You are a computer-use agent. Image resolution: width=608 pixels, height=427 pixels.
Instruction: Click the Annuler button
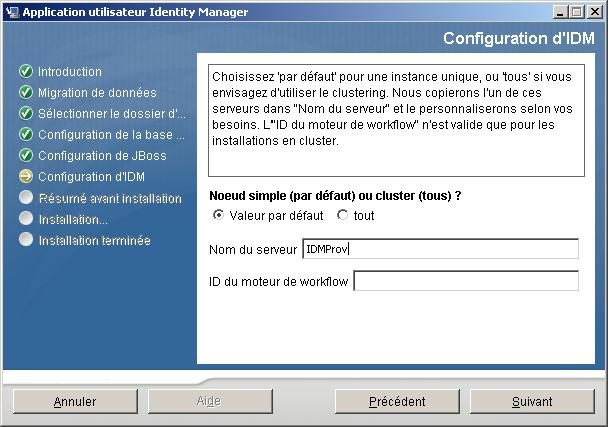click(75, 401)
